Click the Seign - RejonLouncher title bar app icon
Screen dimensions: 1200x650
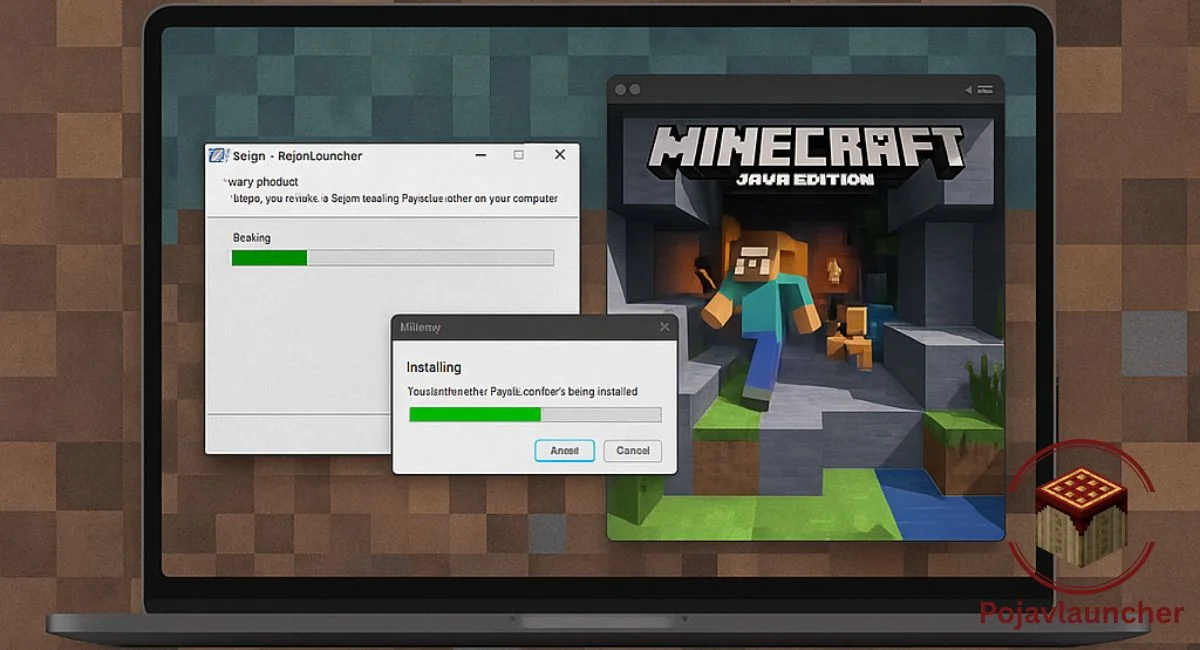(x=218, y=155)
